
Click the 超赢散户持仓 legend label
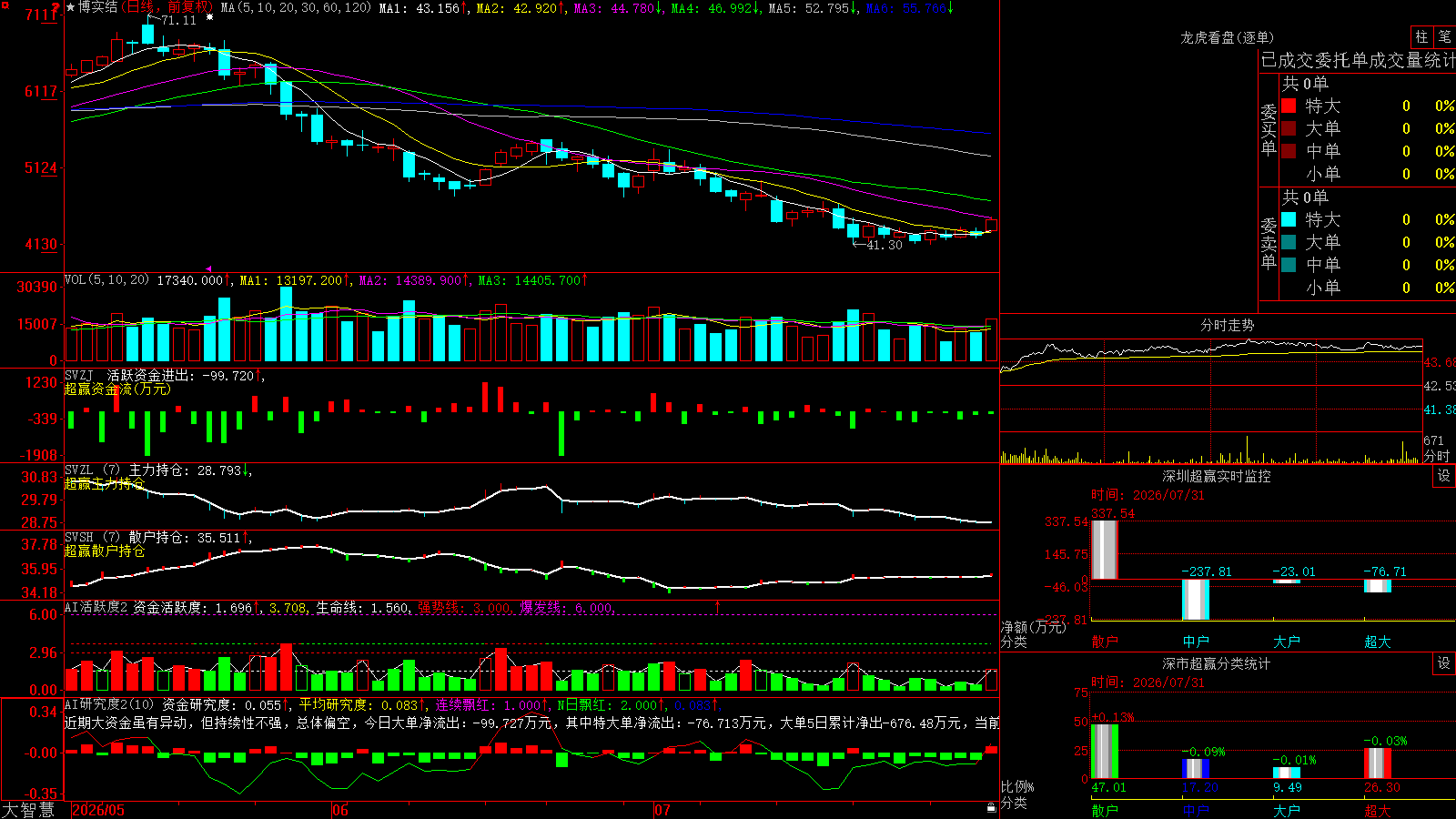coord(104,551)
